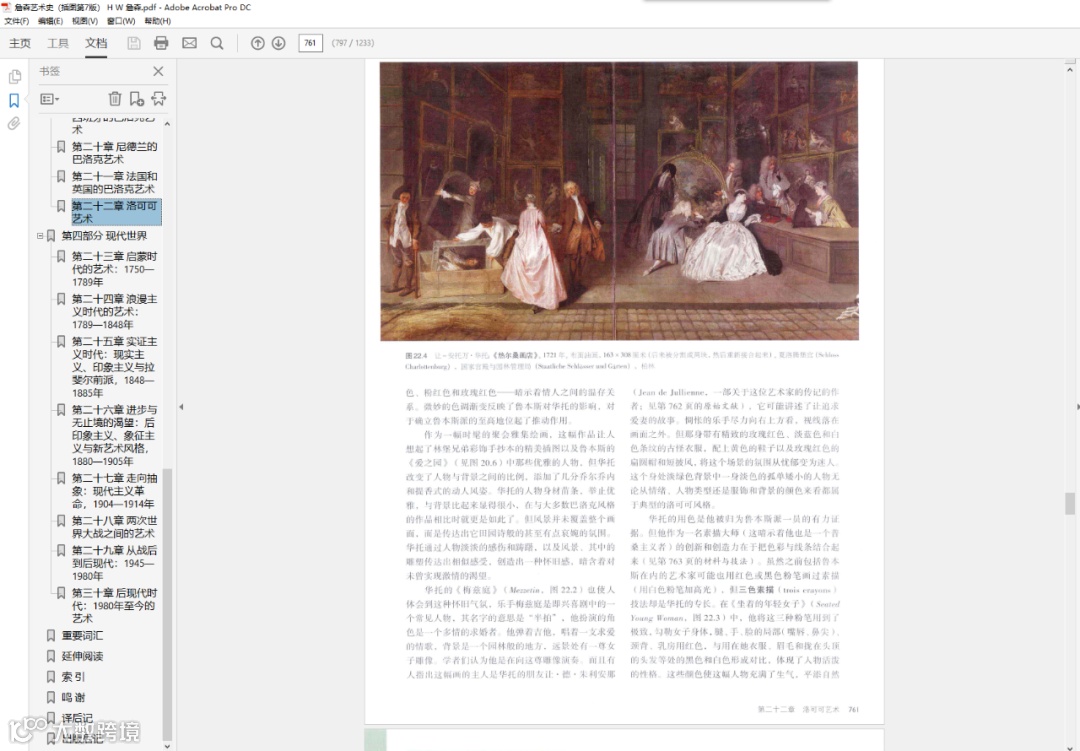Toggle the bookmarks panel icon
Image resolution: width=1080 pixels, height=751 pixels.
(x=14, y=101)
